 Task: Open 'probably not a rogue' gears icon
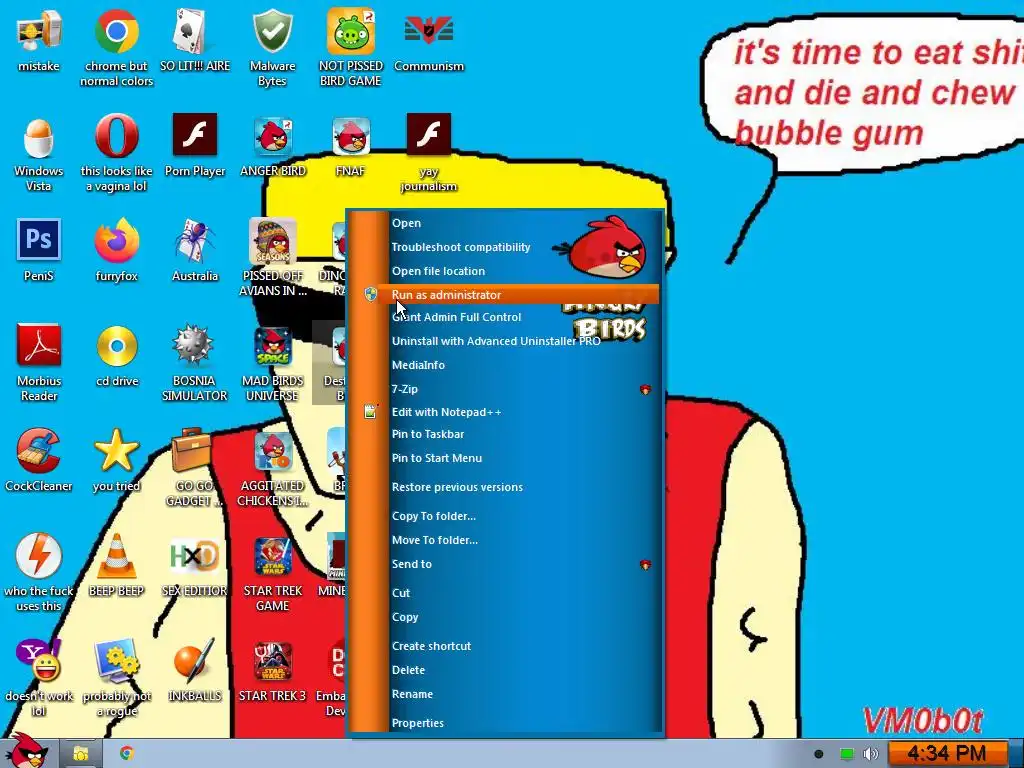[x=116, y=660]
